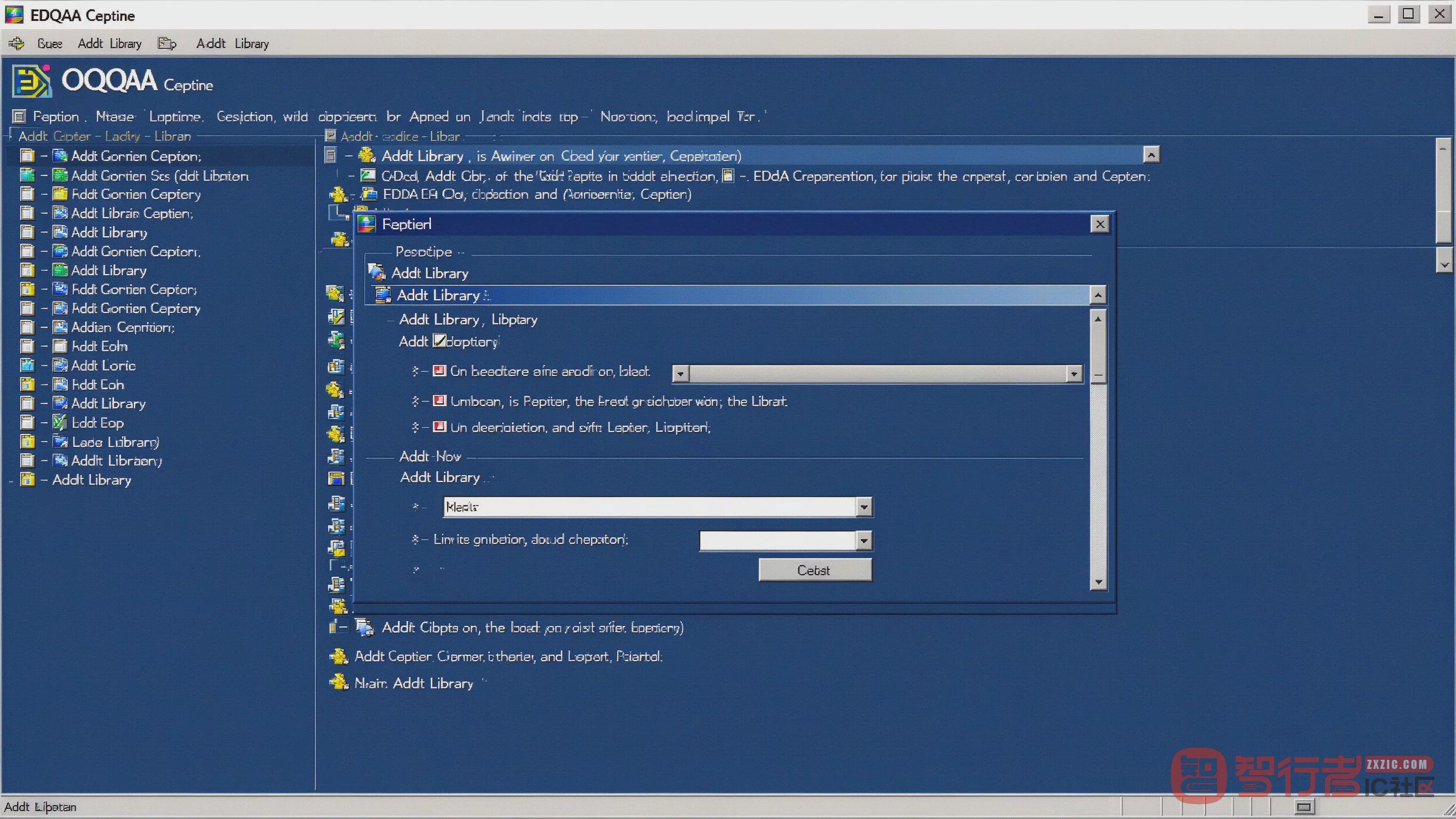Click the icon beside 'Addt Loric'

pyautogui.click(x=60, y=365)
